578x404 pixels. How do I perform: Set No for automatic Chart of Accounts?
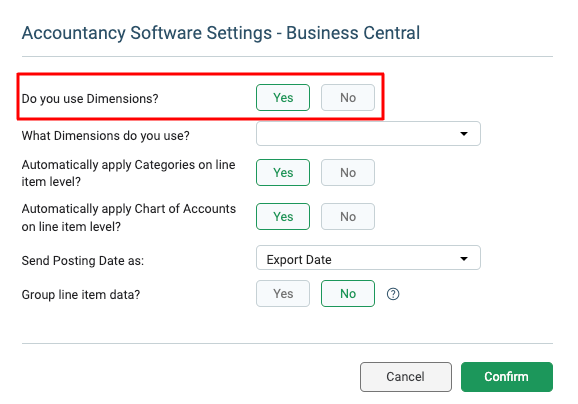click(348, 216)
